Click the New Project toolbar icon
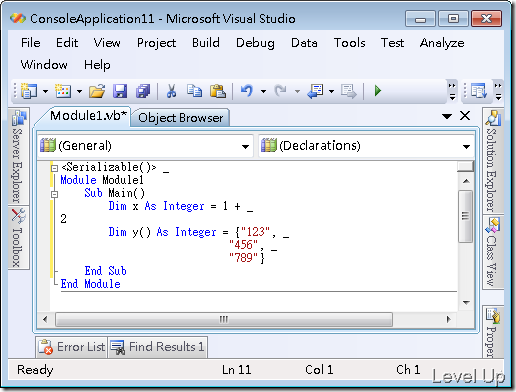 coord(29,91)
